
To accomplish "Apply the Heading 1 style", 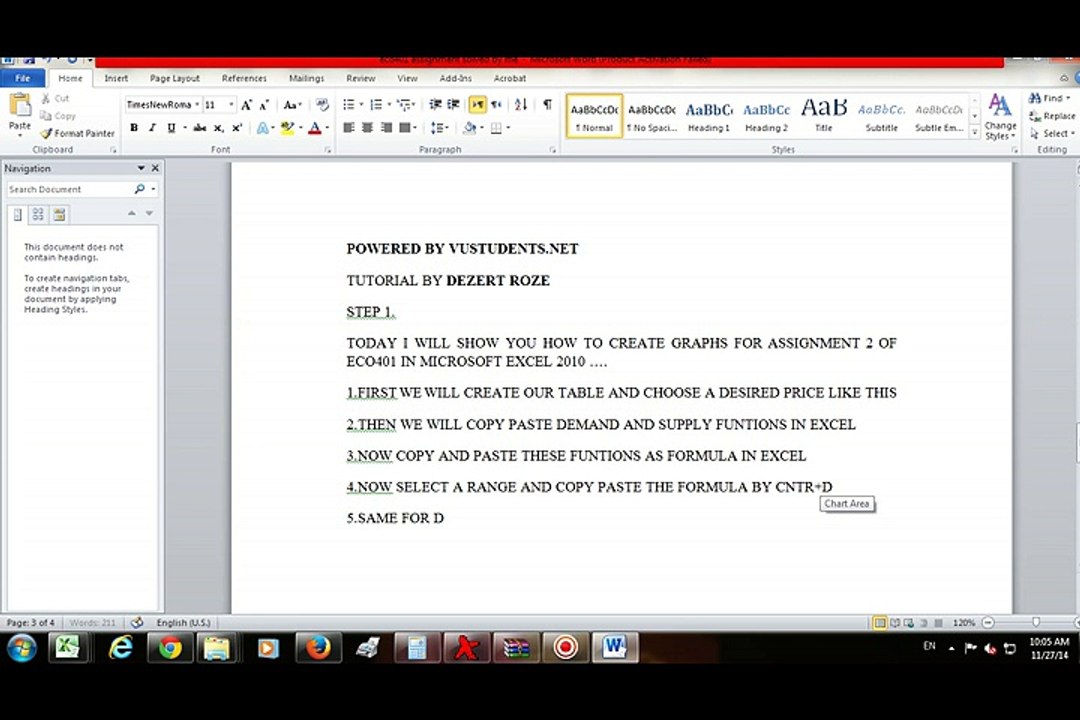I will [x=709, y=116].
